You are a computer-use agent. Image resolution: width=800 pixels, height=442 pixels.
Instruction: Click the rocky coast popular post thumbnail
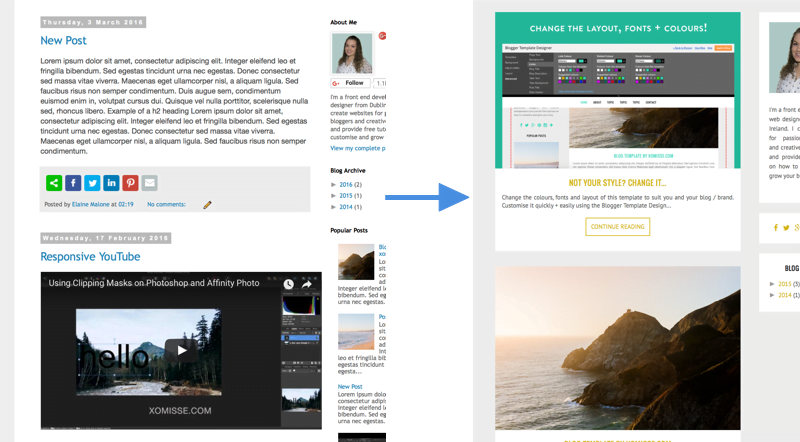click(x=356, y=261)
